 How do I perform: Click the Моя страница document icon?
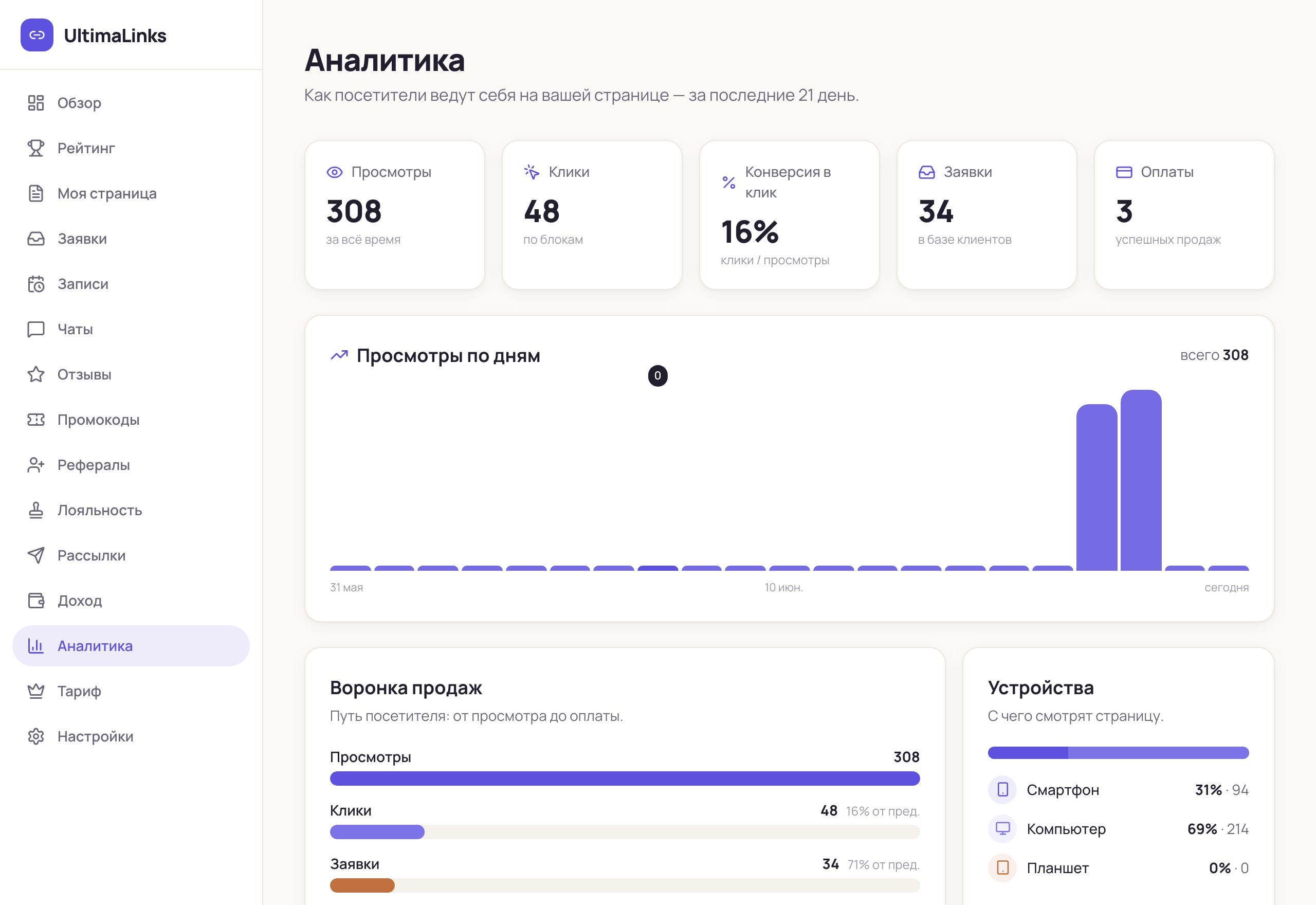(x=35, y=193)
